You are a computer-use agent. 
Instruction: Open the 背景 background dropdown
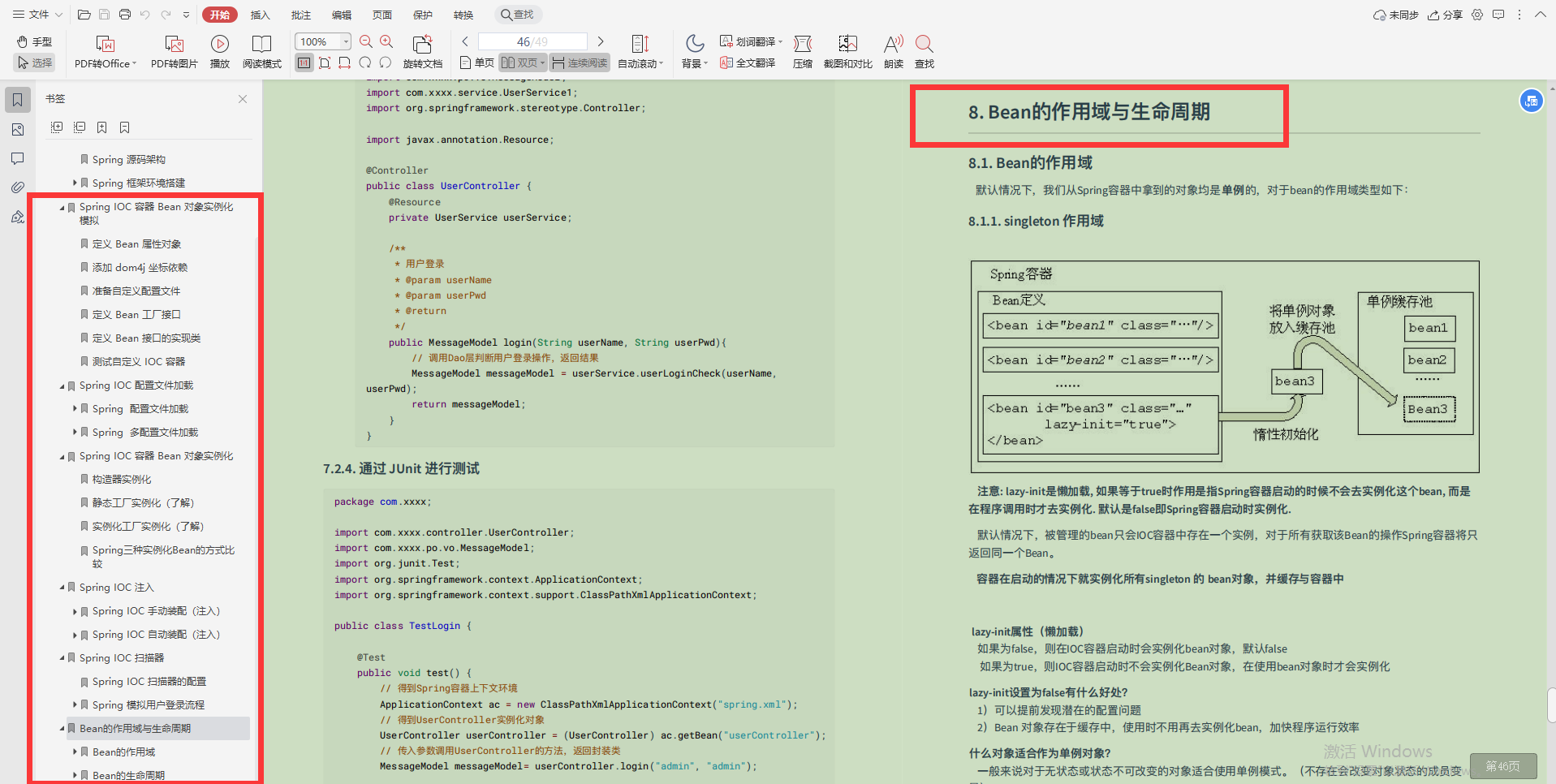pos(695,52)
